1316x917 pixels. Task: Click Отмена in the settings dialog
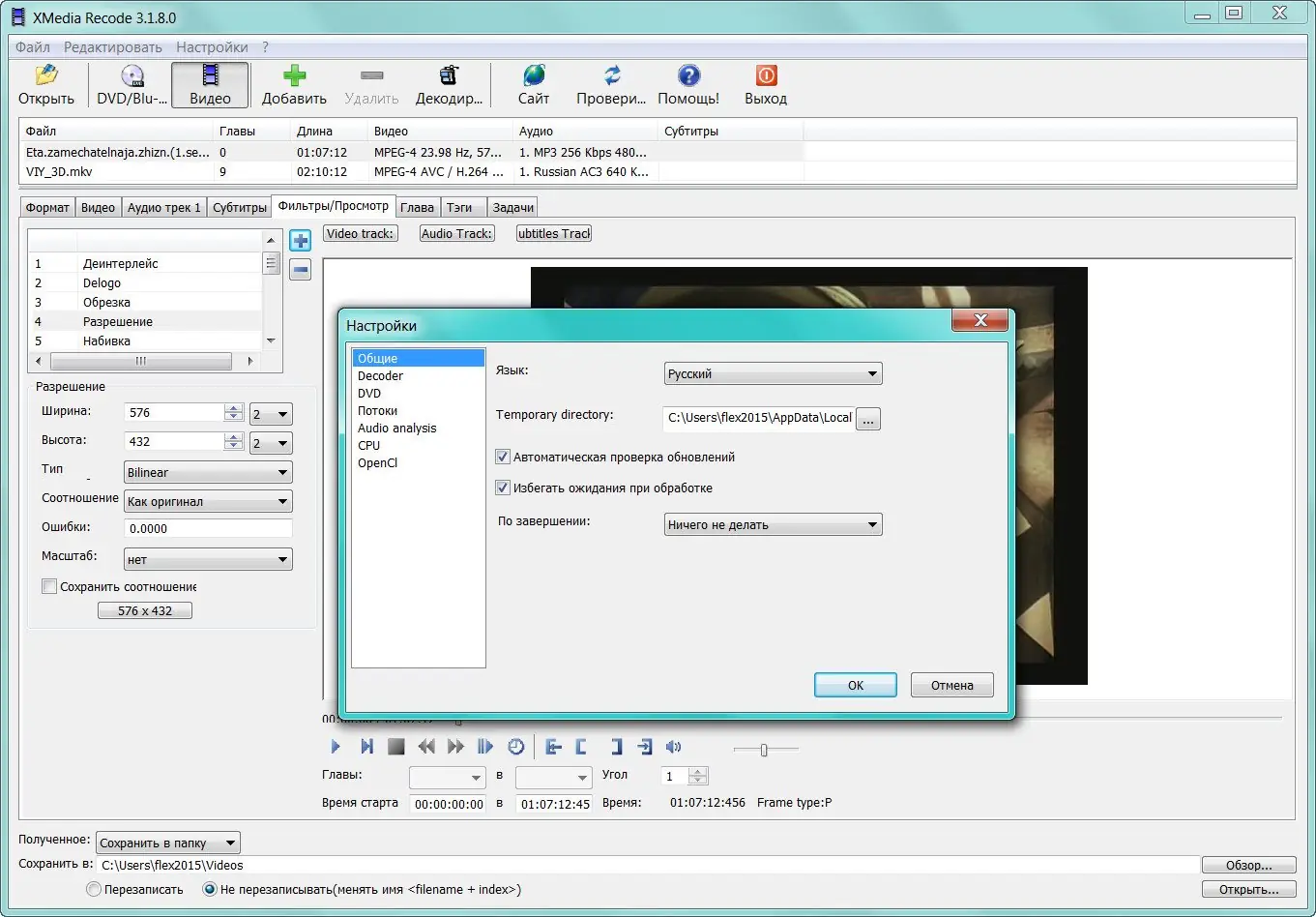(x=952, y=685)
